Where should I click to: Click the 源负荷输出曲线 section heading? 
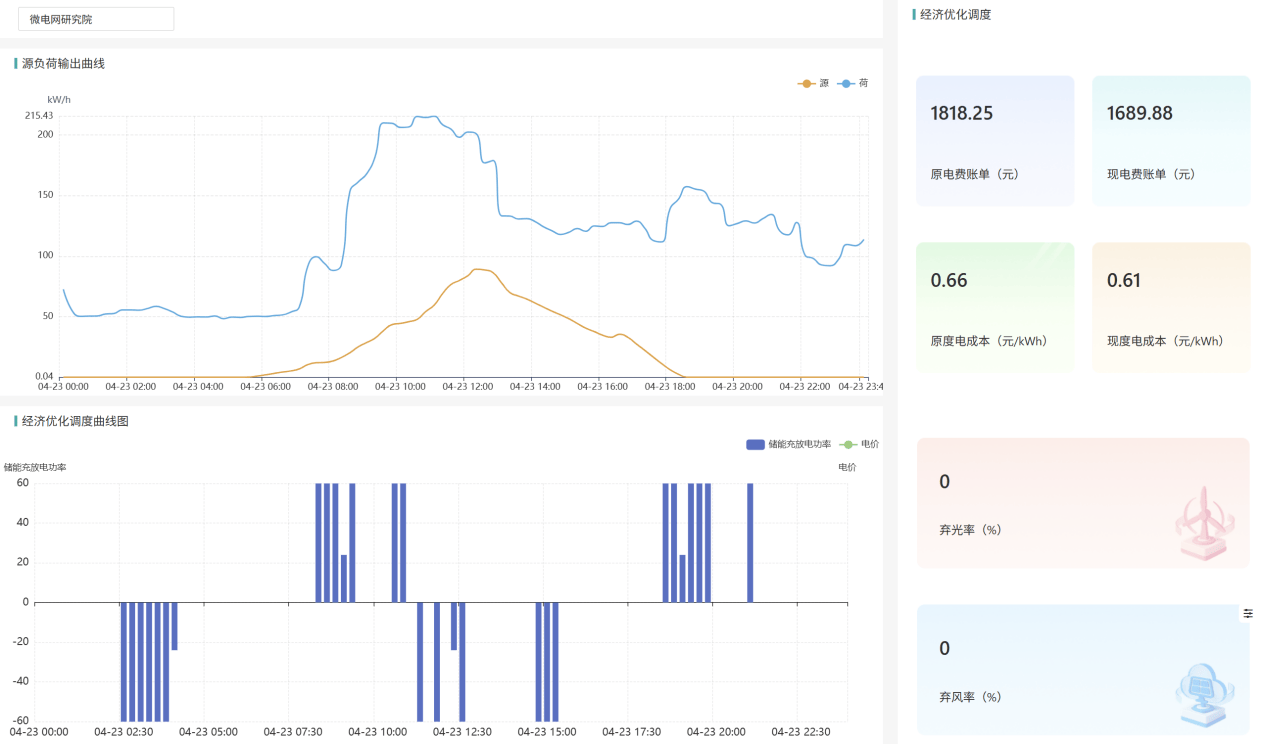pyautogui.click(x=63, y=63)
